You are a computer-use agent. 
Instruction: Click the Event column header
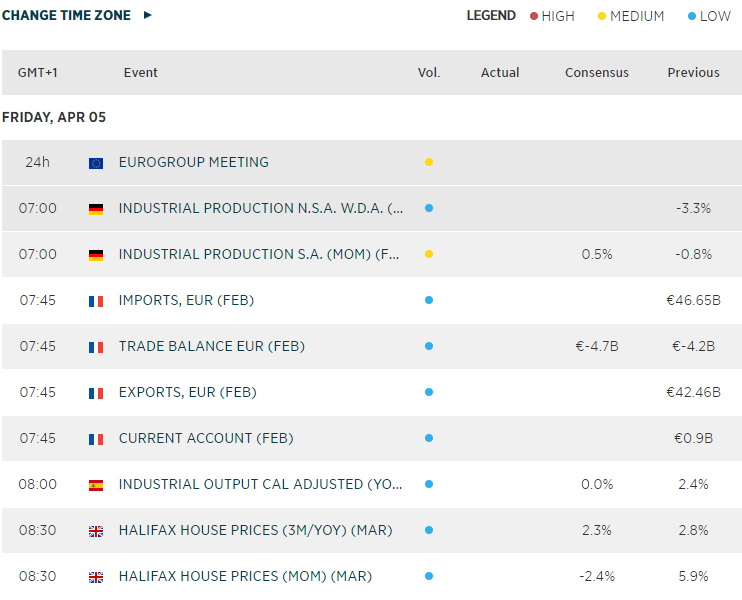(141, 73)
